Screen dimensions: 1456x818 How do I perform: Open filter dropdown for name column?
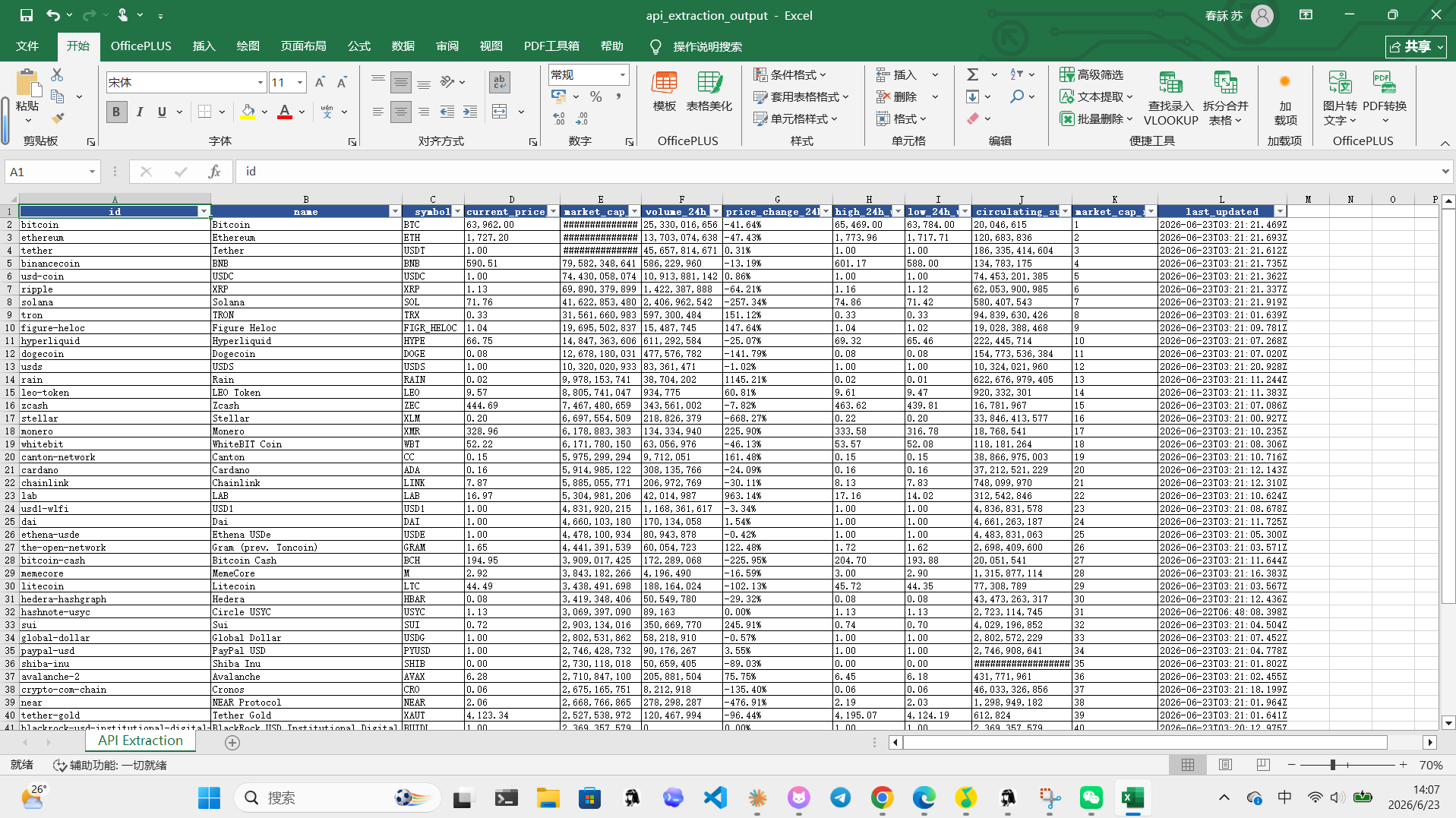[x=395, y=211]
